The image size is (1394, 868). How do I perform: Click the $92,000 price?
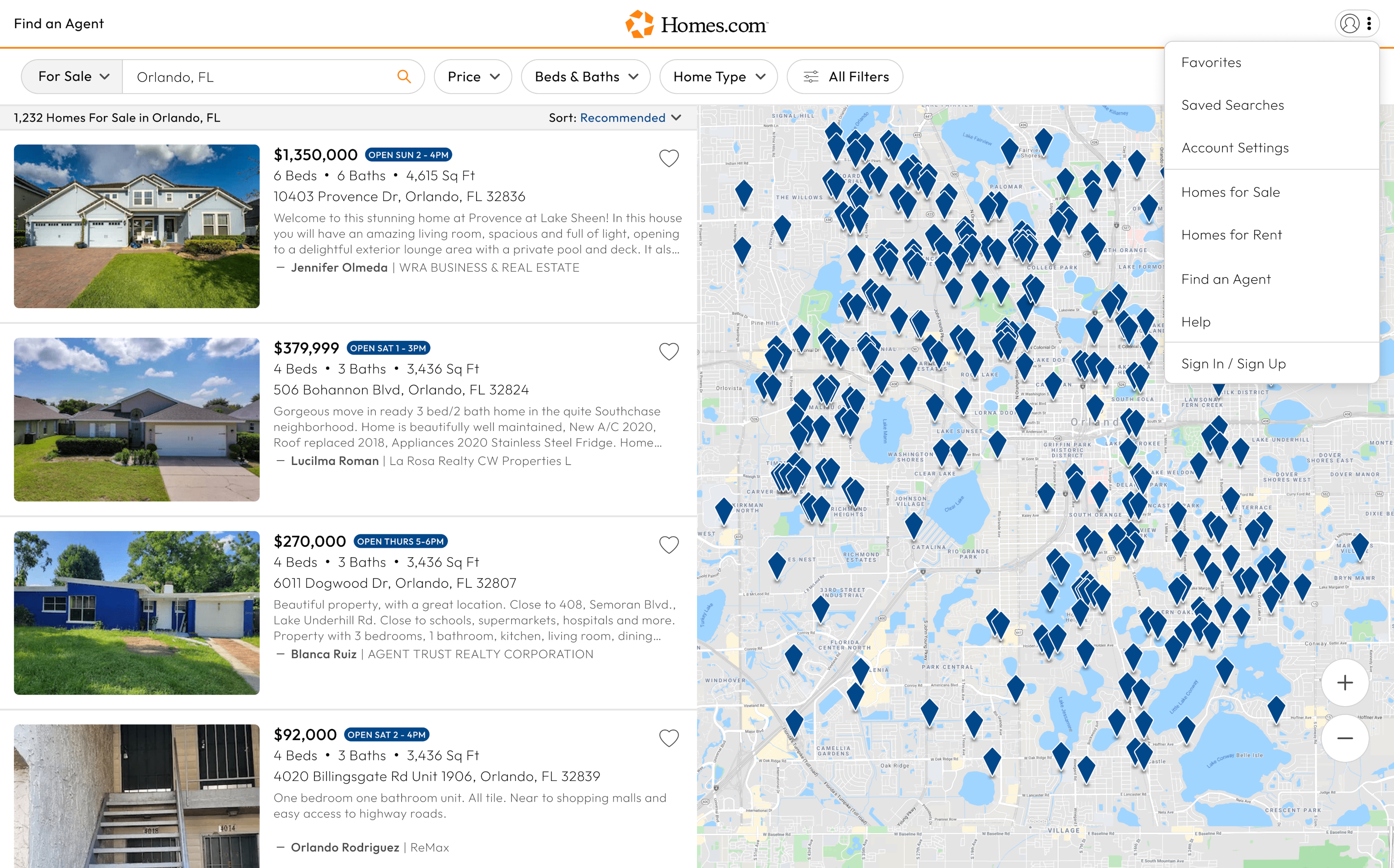coord(305,735)
